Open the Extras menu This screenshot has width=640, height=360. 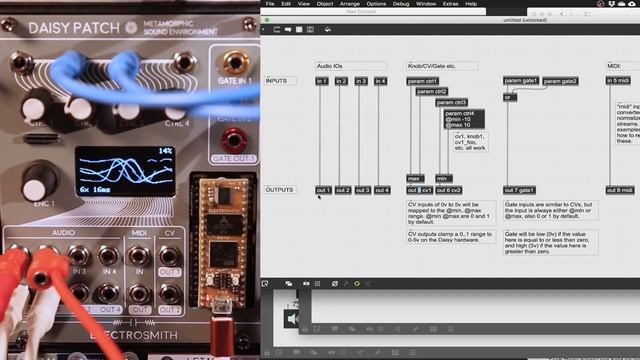[451, 4]
